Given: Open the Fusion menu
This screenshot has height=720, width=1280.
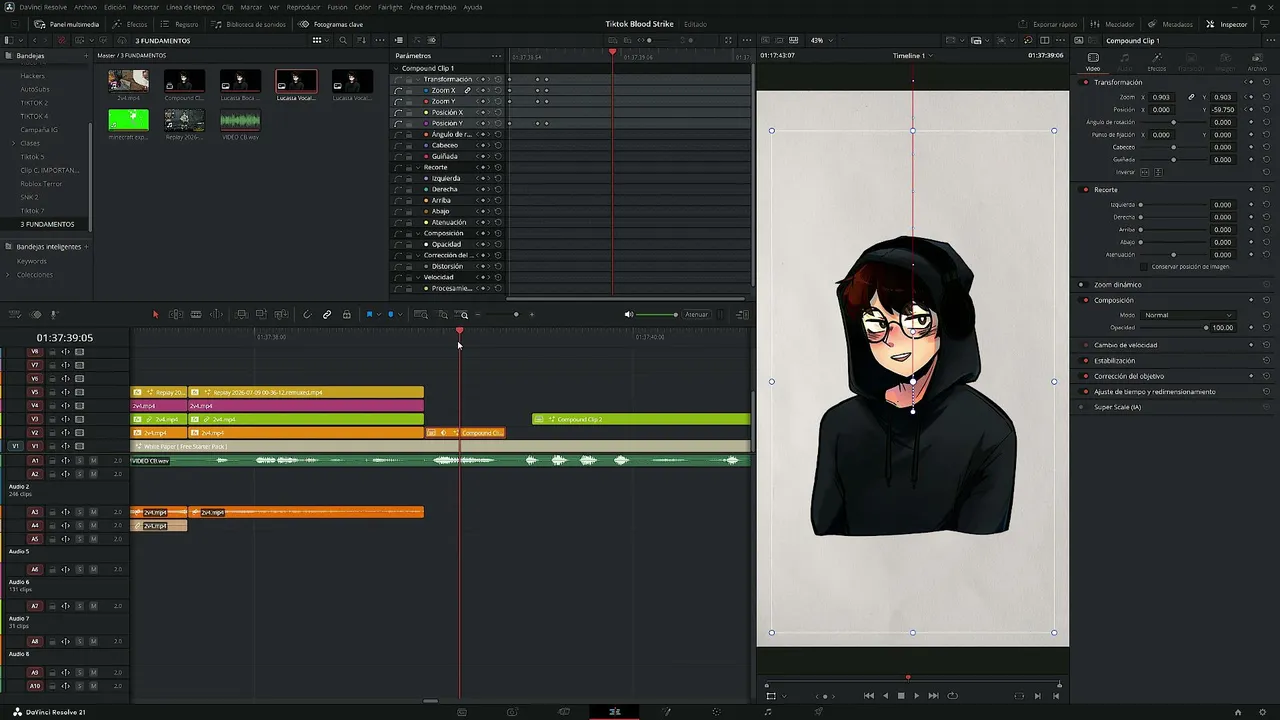Looking at the screenshot, I should coord(337,7).
